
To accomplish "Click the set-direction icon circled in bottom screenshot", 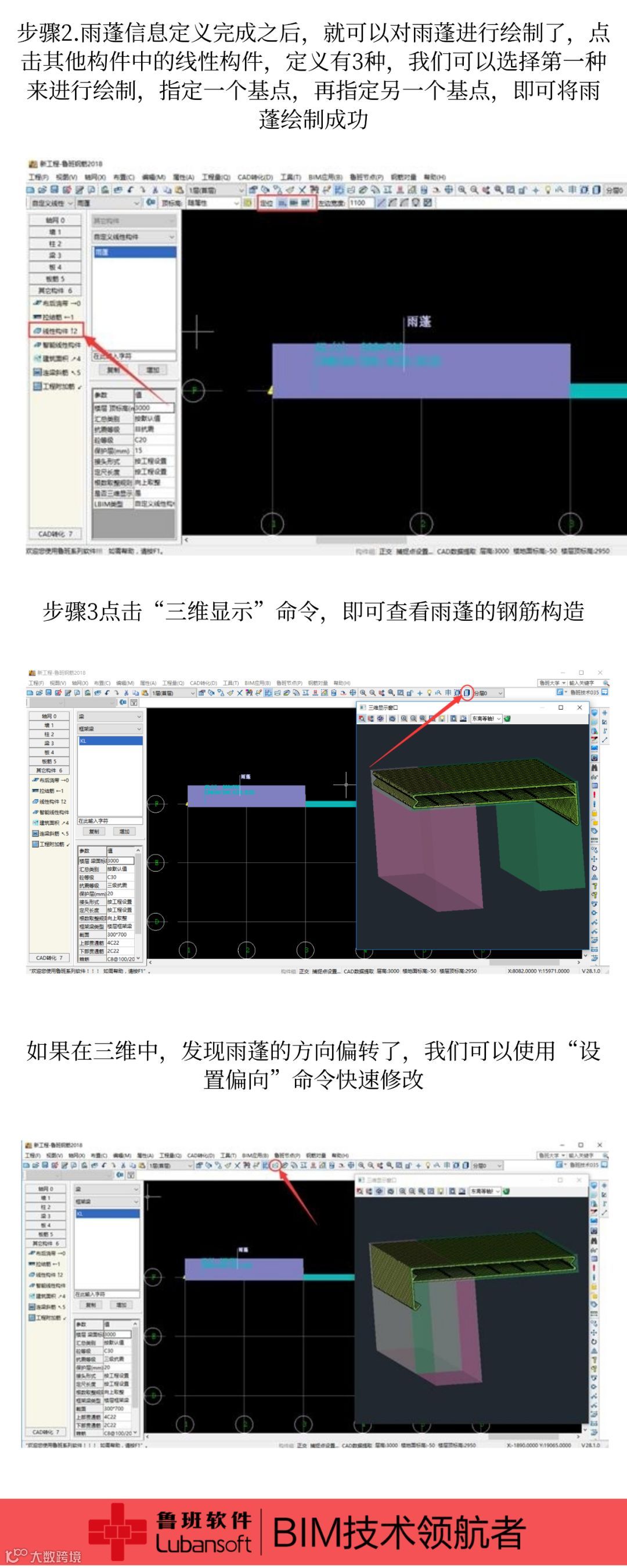I will (x=276, y=1165).
